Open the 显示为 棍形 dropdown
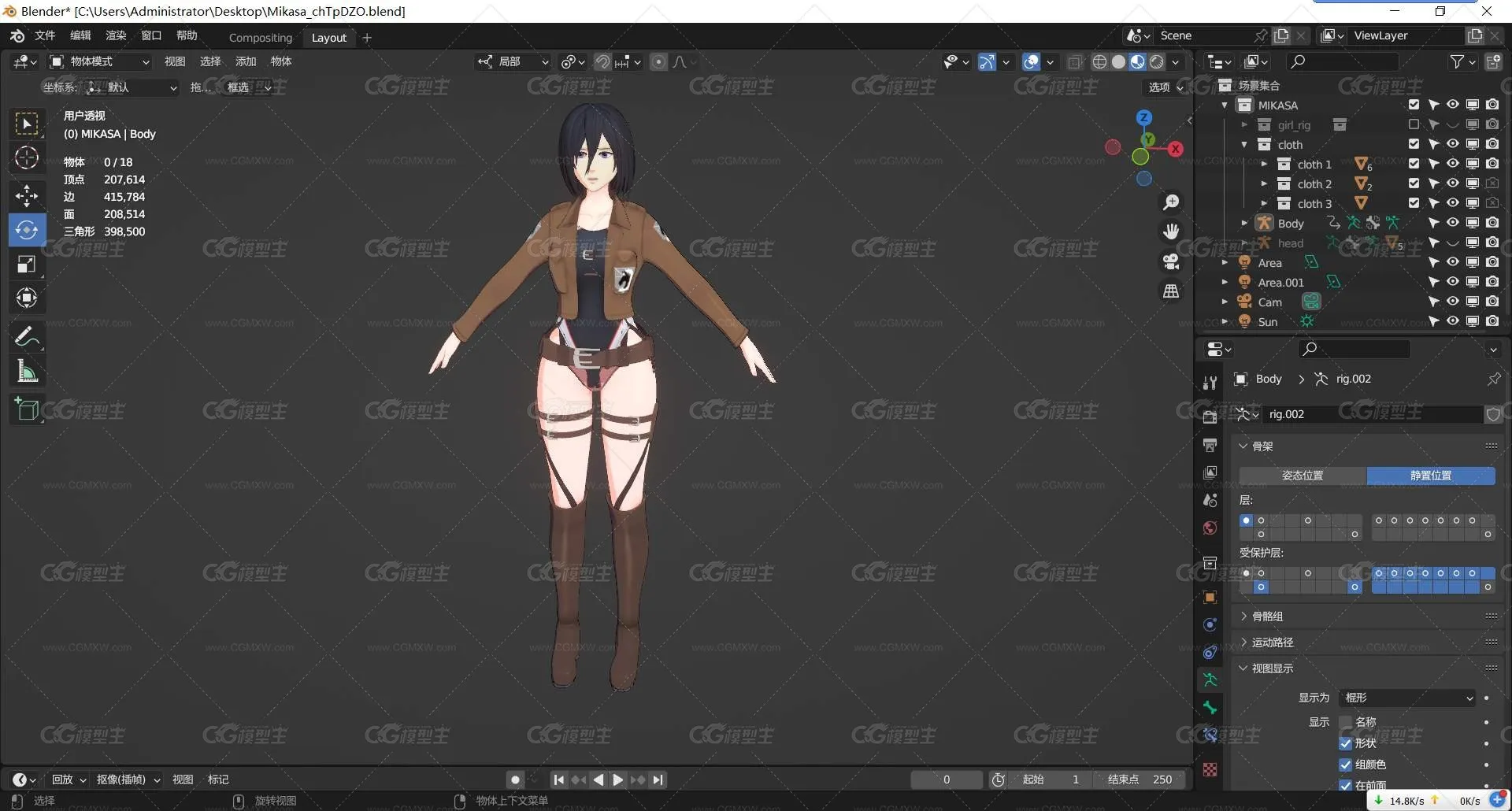1512x811 pixels. pos(1407,698)
